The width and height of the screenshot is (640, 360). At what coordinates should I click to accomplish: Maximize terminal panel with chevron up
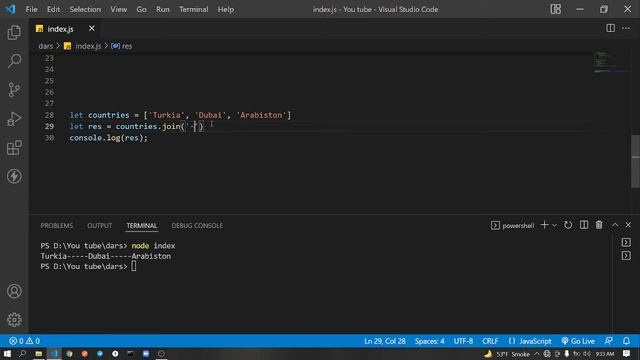(x=615, y=225)
